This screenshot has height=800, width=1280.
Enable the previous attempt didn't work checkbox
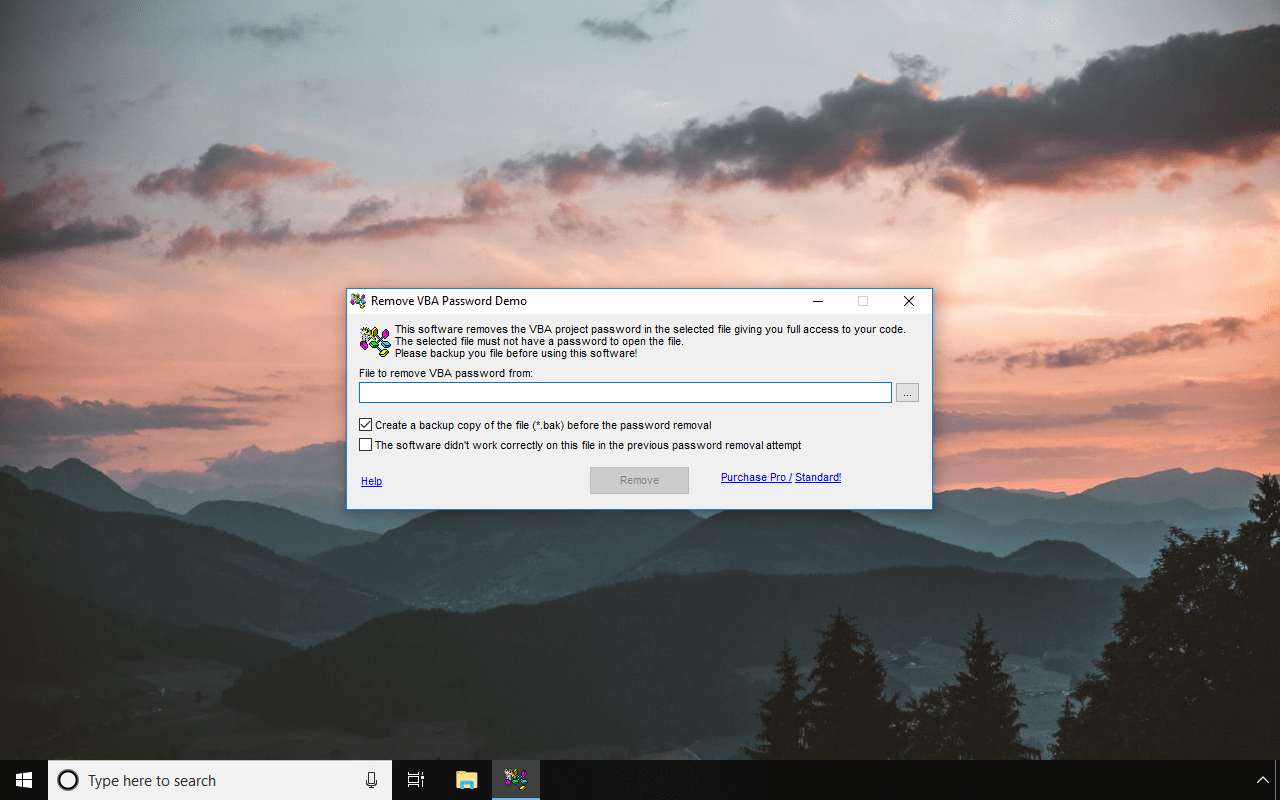click(366, 445)
